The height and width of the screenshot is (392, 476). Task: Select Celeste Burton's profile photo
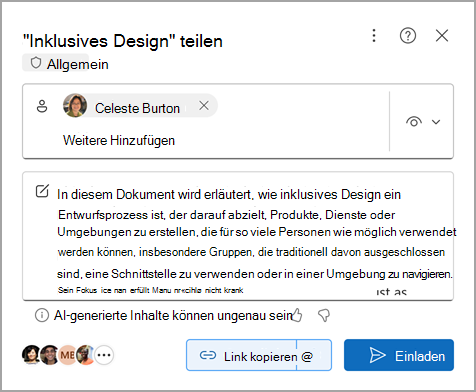click(x=75, y=105)
